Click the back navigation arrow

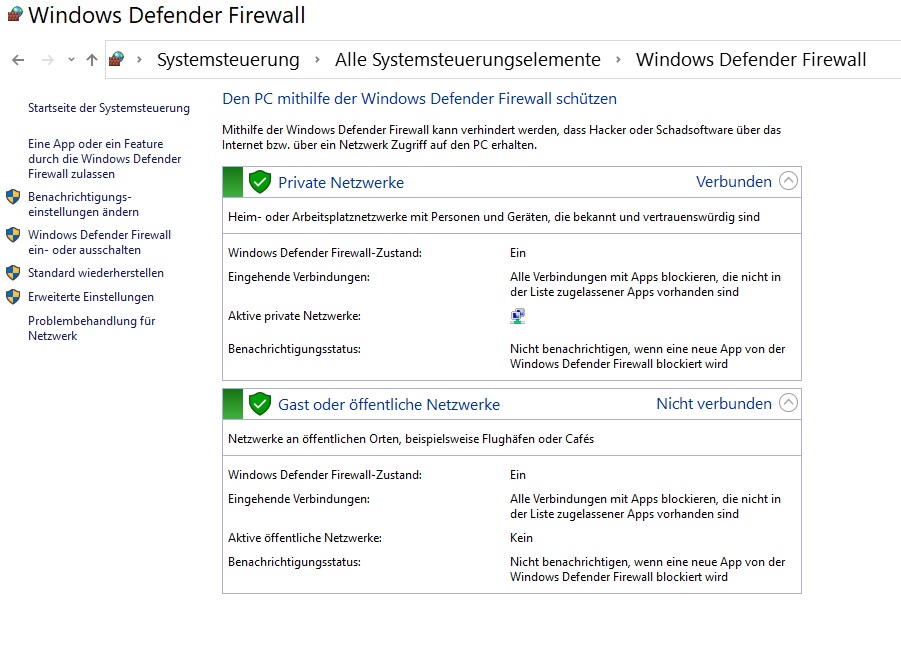pos(18,60)
